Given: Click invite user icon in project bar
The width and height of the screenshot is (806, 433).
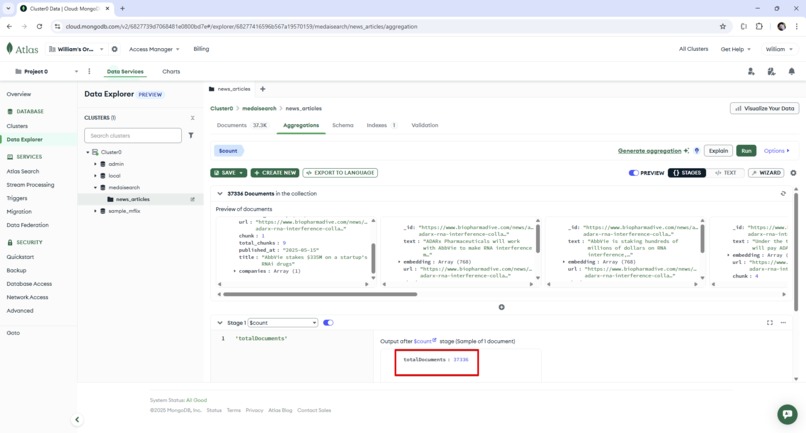Looking at the screenshot, I should [x=751, y=71].
